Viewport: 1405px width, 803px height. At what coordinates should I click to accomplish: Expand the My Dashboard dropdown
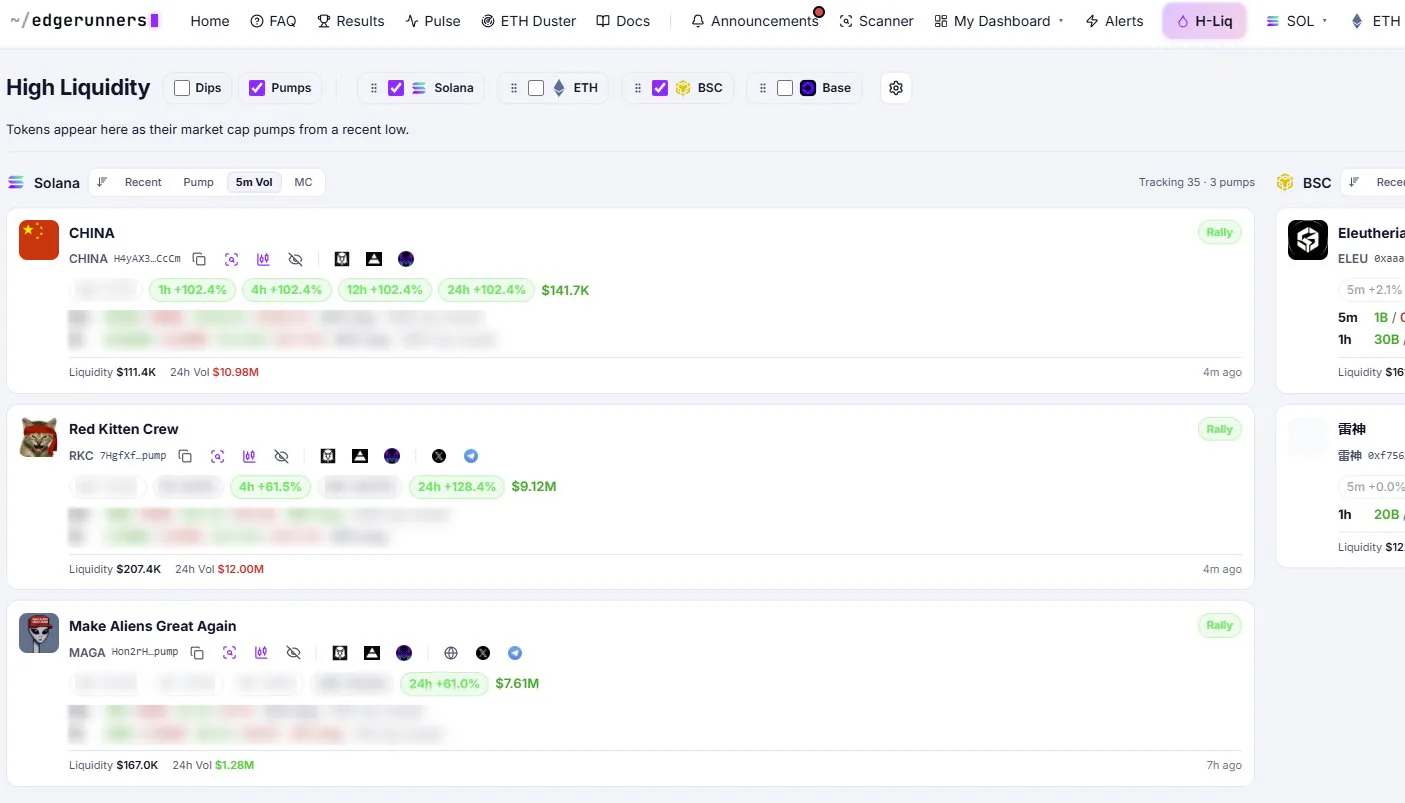click(998, 21)
